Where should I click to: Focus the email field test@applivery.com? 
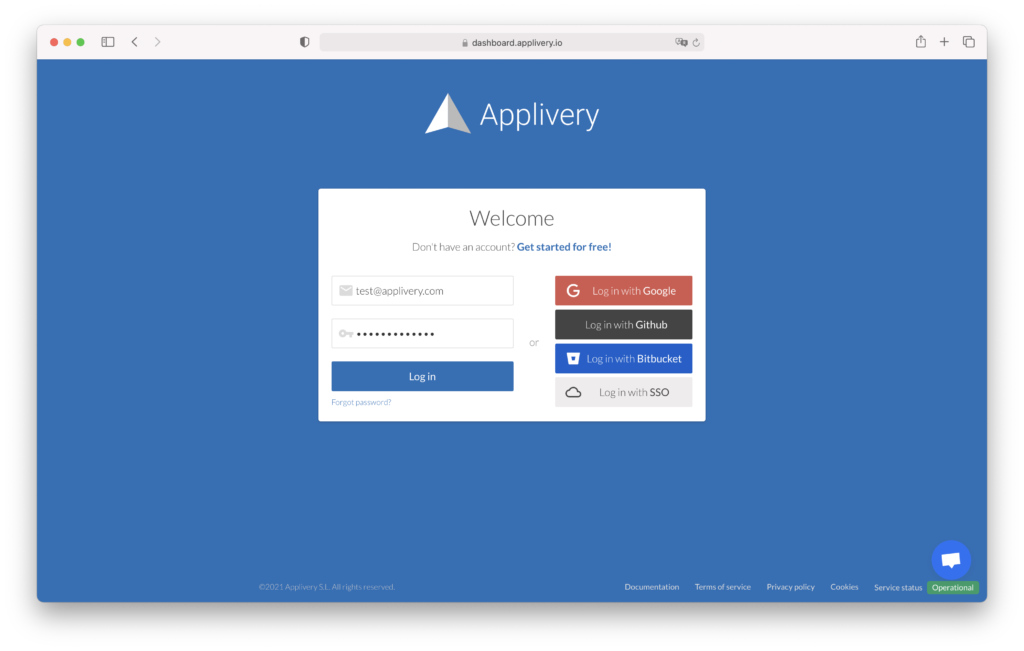pyautogui.click(x=423, y=291)
